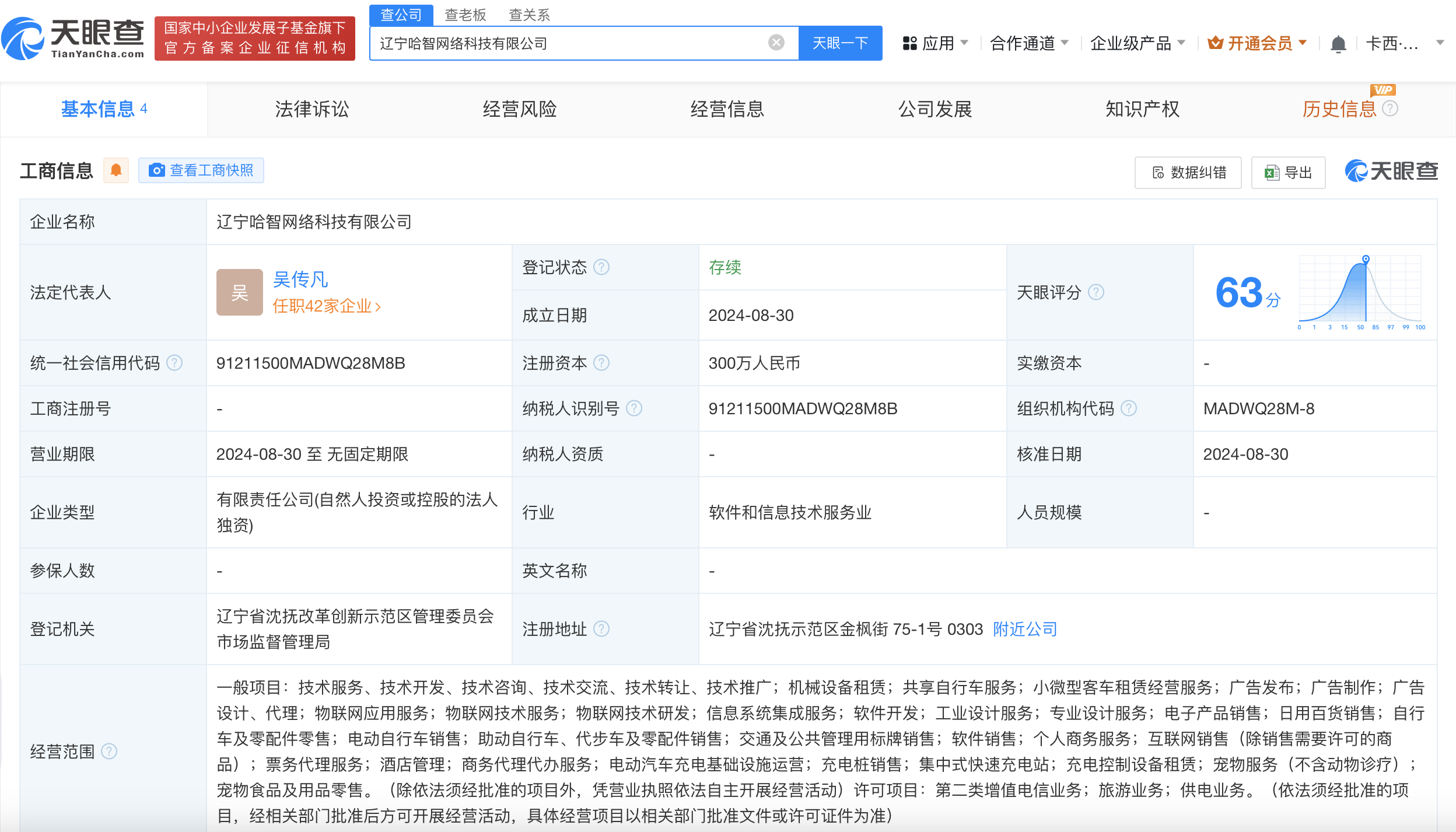Click the notification bell icon
The width and height of the screenshot is (1456, 832).
click(1338, 43)
